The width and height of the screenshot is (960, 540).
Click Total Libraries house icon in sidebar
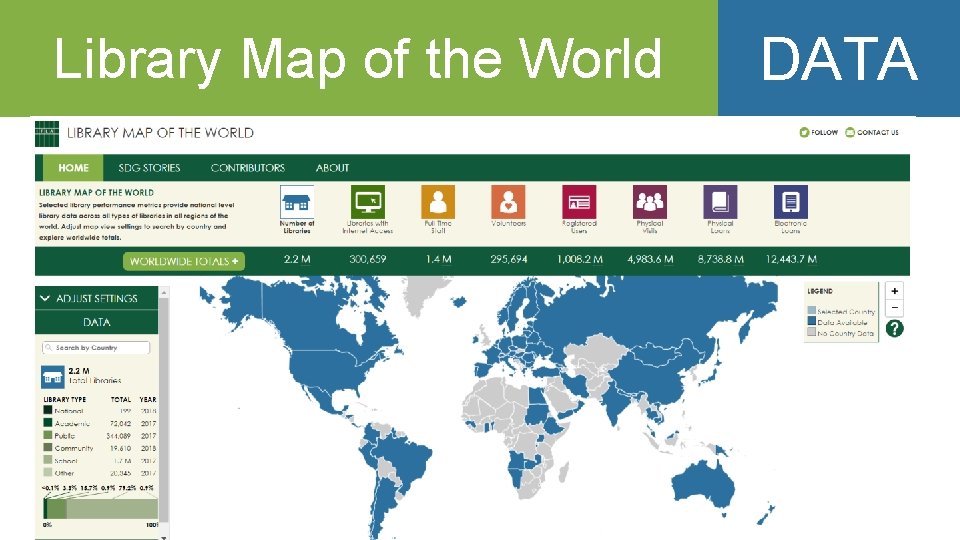pos(53,377)
